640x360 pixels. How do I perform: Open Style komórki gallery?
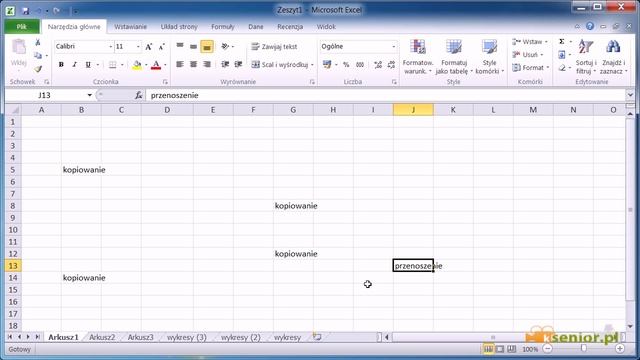pos(489,57)
